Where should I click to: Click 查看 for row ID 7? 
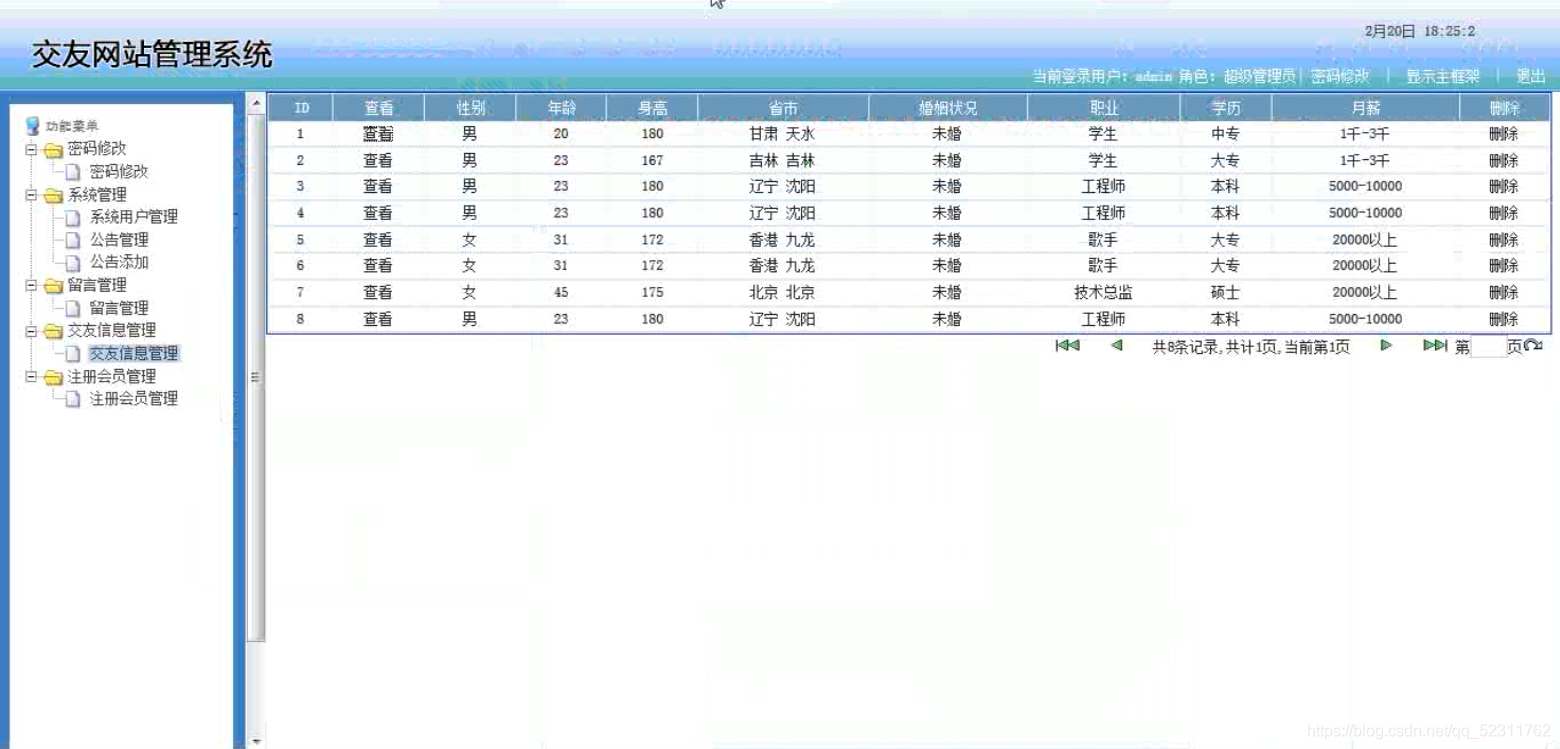[x=378, y=293]
